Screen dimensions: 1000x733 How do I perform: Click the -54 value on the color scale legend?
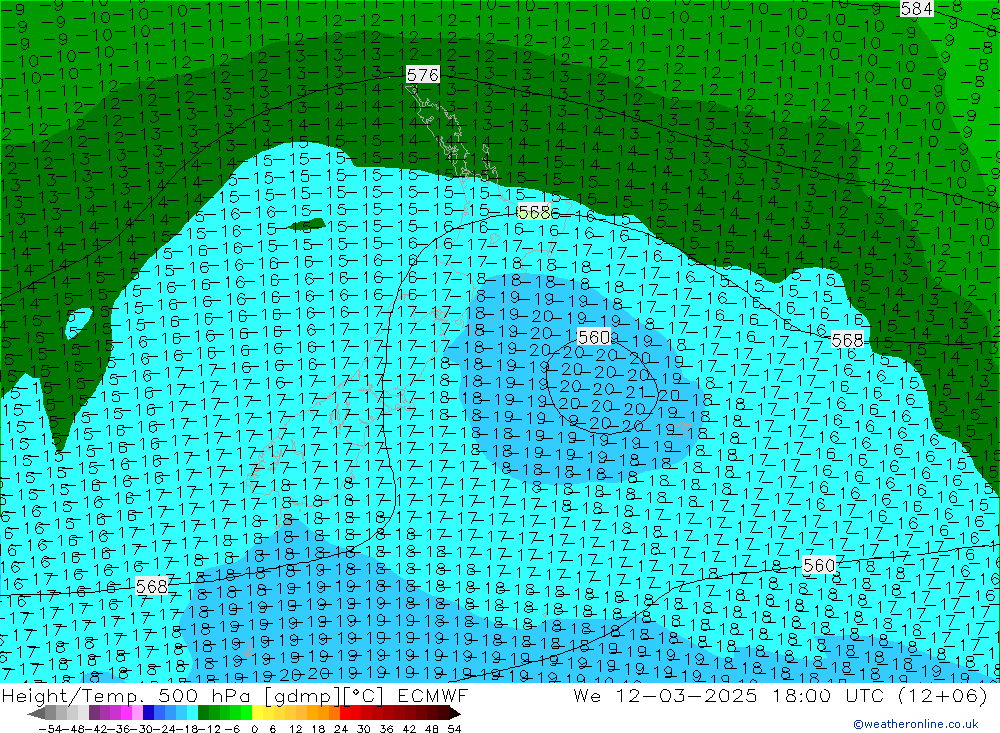pyautogui.click(x=49, y=729)
